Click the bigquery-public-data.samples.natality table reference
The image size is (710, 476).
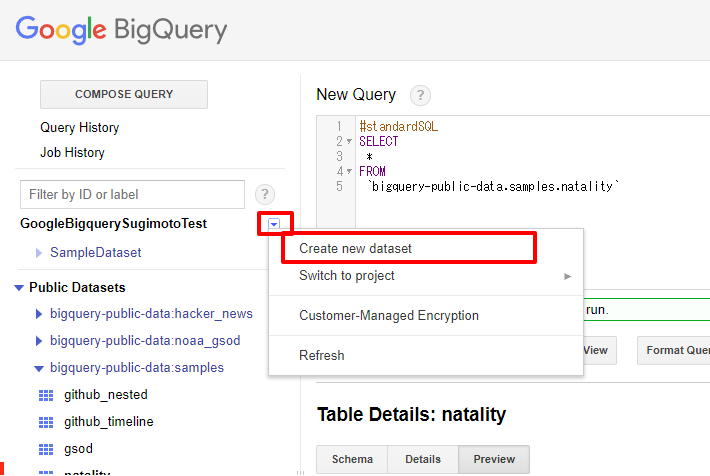[x=493, y=186]
